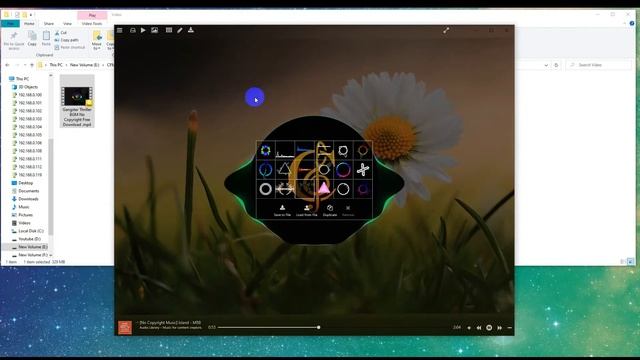Click the Back arrow in File Explorer
Image resolution: width=640 pixels, height=360 pixels.
coord(7,65)
